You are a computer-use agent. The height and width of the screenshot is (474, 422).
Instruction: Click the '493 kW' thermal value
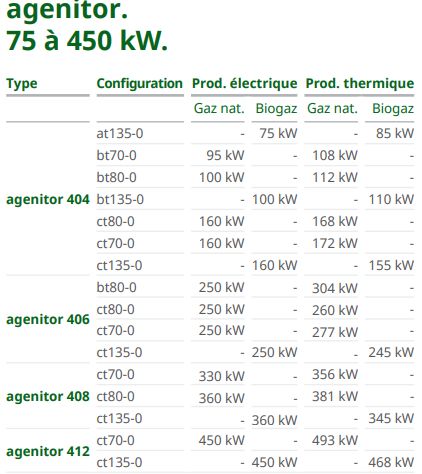[335, 440]
